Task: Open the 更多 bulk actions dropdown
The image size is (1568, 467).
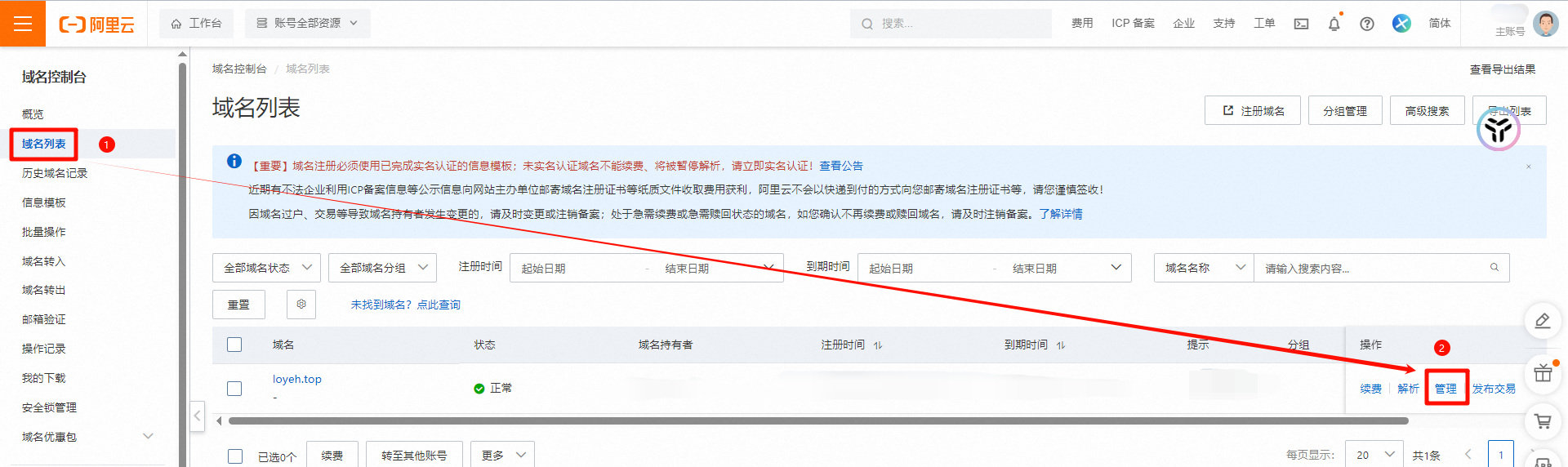Action: [502, 455]
